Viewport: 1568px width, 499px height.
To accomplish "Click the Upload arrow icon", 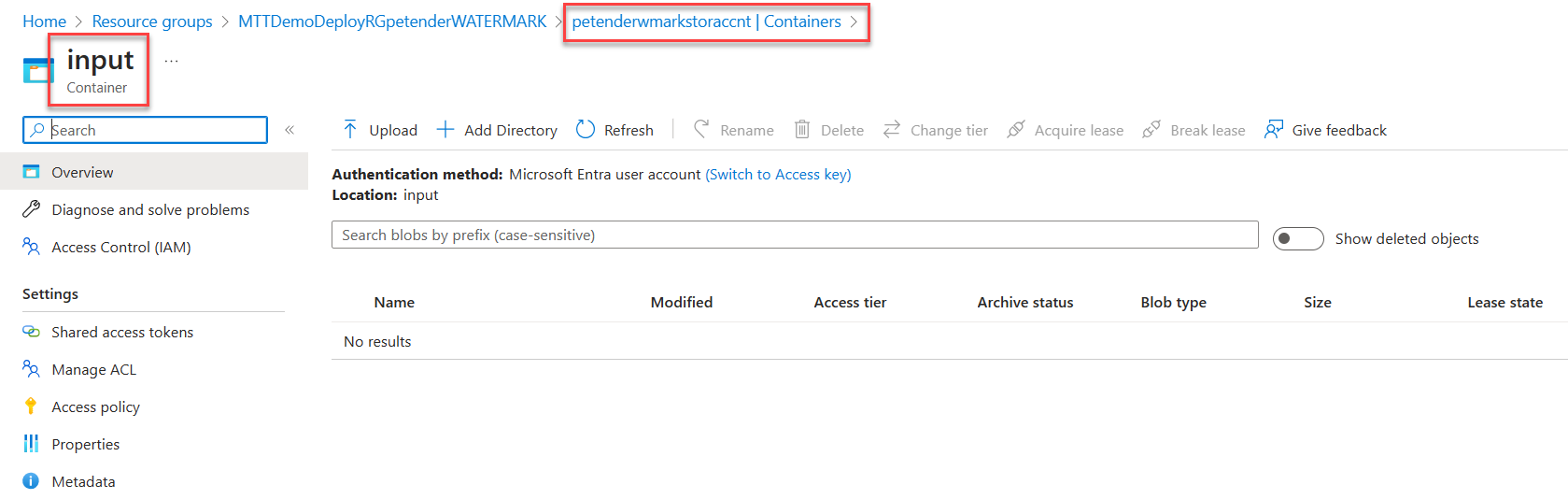I will 350,130.
